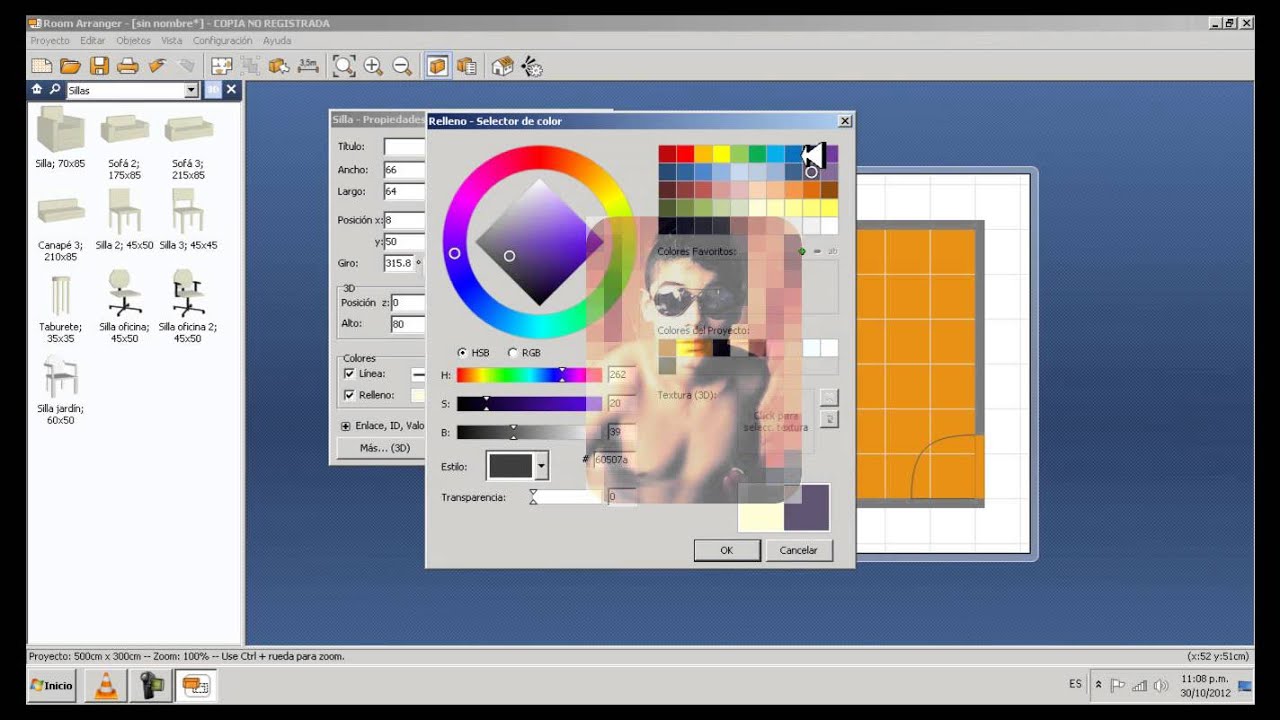Viewport: 1280px width, 720px height.
Task: Open the Estilo fill style dropdown
Action: (542, 466)
